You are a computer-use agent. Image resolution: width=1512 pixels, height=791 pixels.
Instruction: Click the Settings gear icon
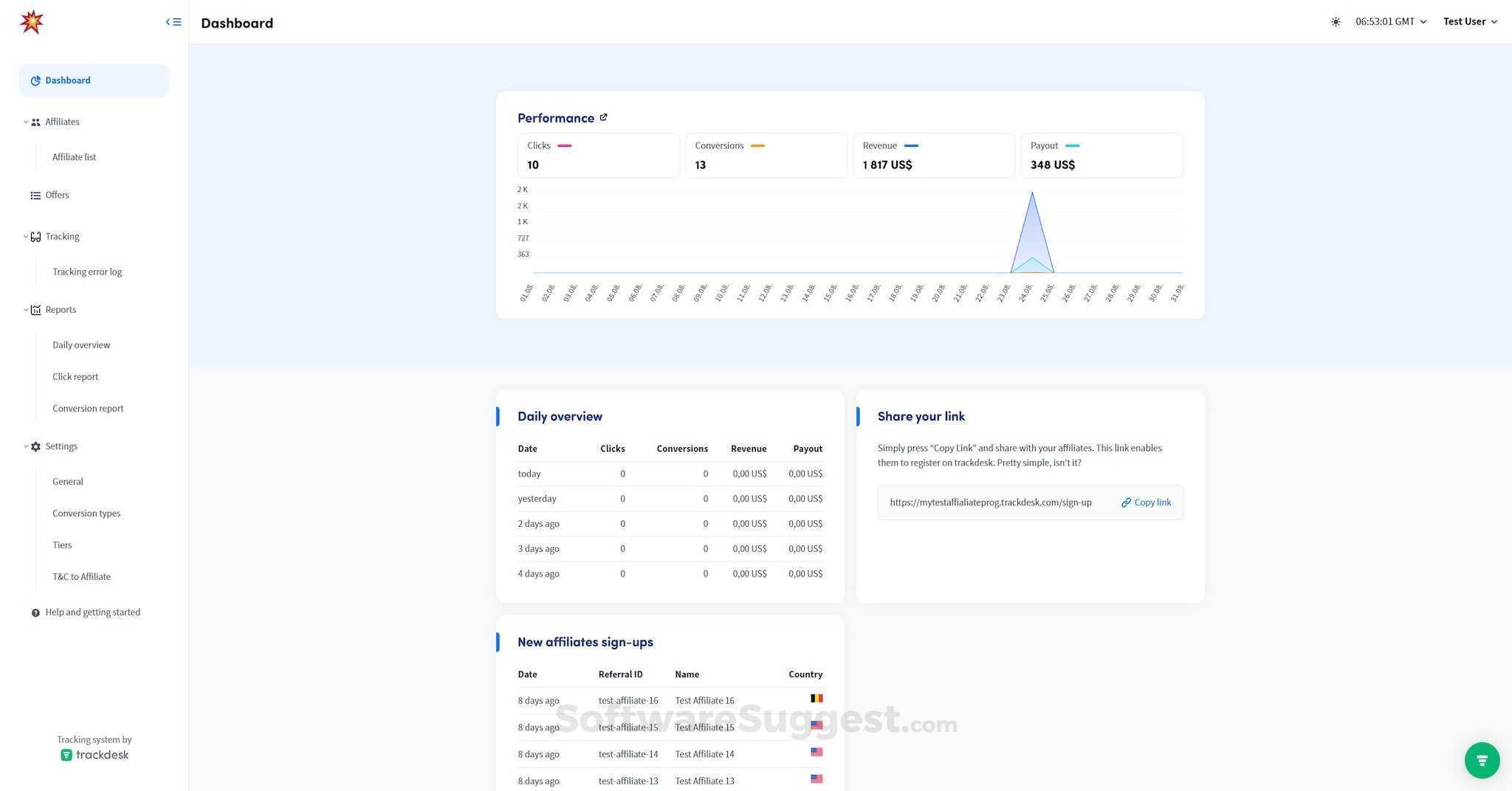pyautogui.click(x=35, y=446)
